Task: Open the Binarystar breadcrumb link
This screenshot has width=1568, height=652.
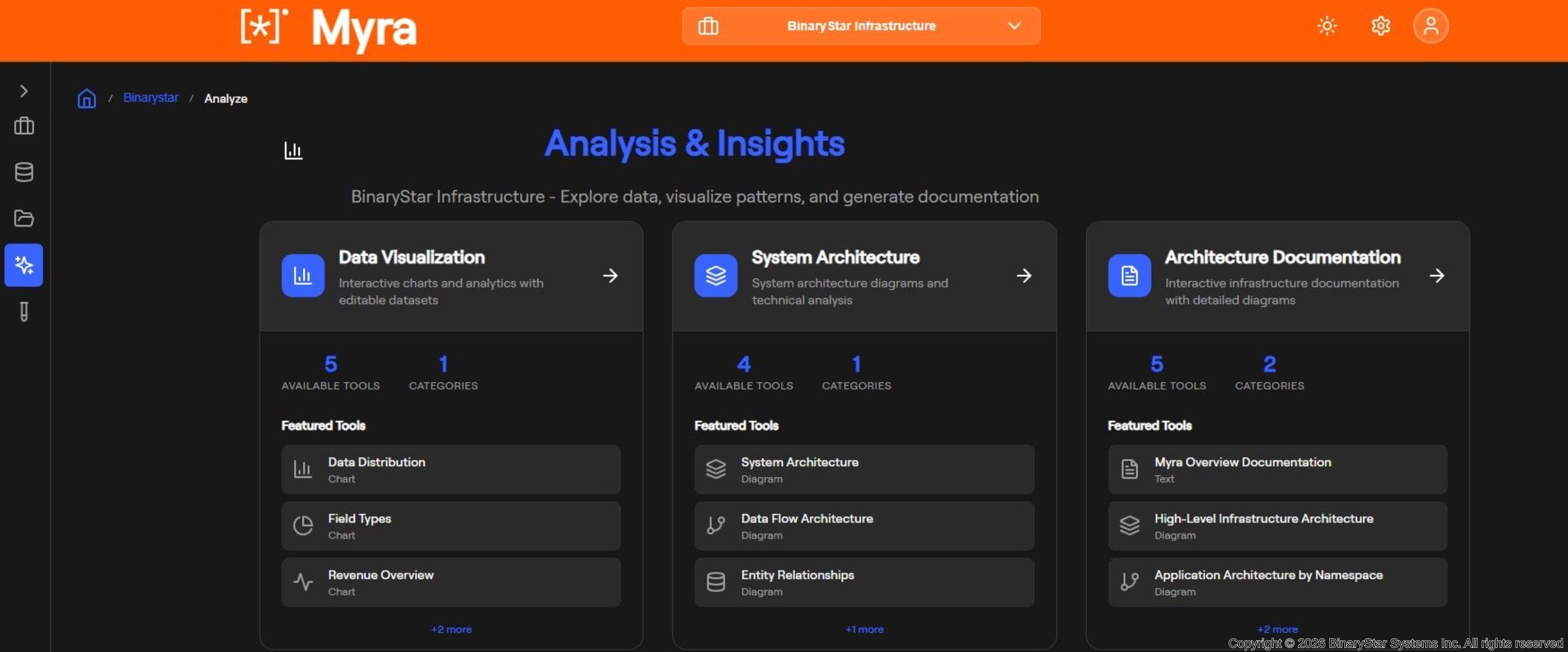Action: [x=150, y=97]
